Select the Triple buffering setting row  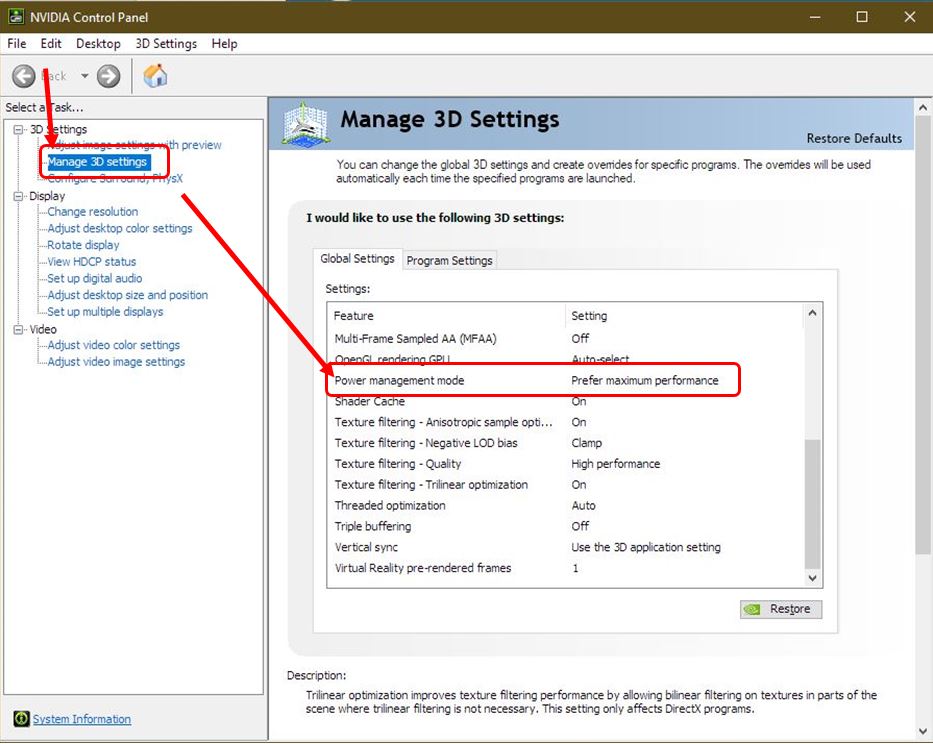(565, 526)
